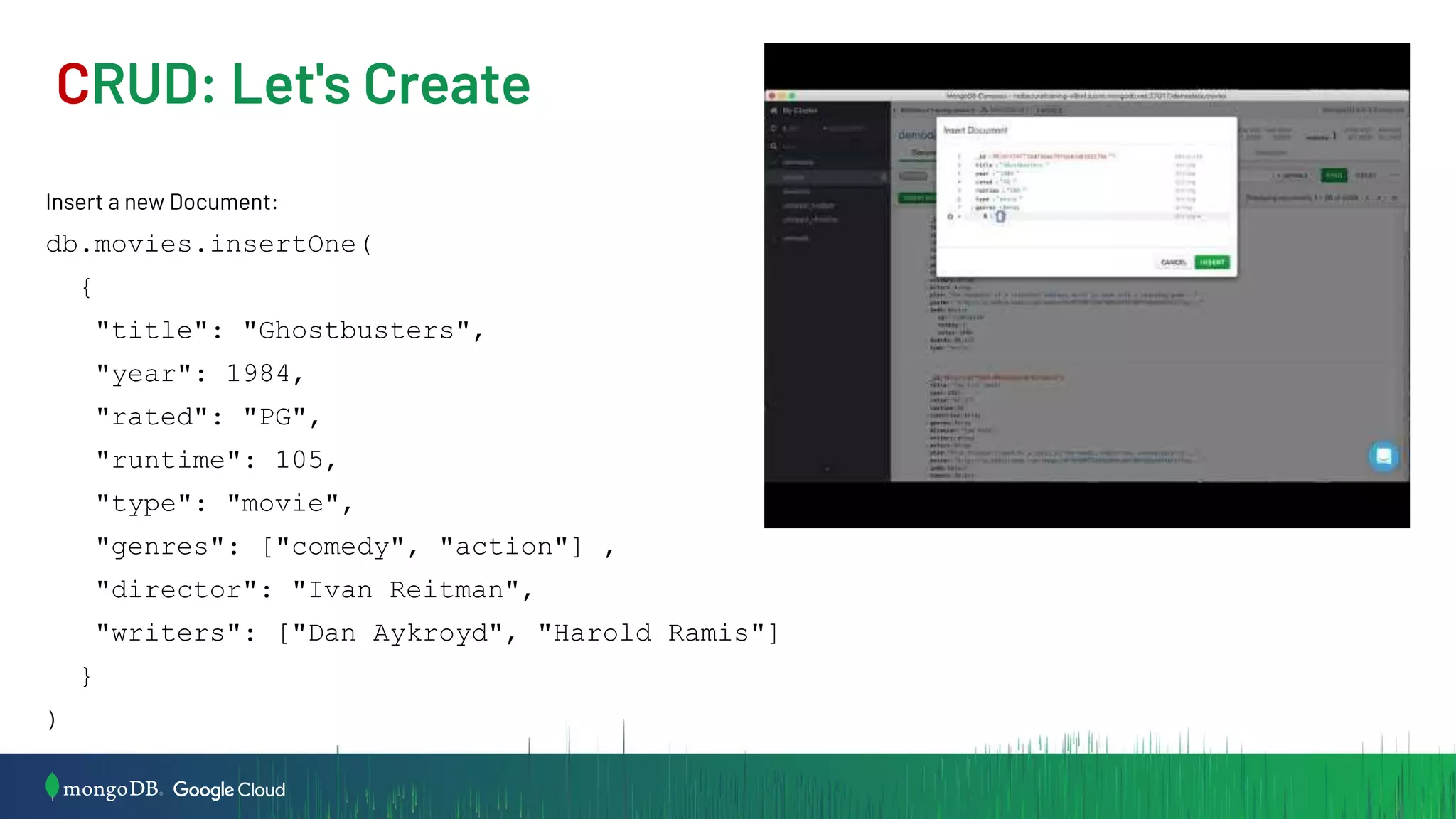Open the three-dots query options menu
Viewport: 1456px width, 819px height.
tap(1394, 176)
